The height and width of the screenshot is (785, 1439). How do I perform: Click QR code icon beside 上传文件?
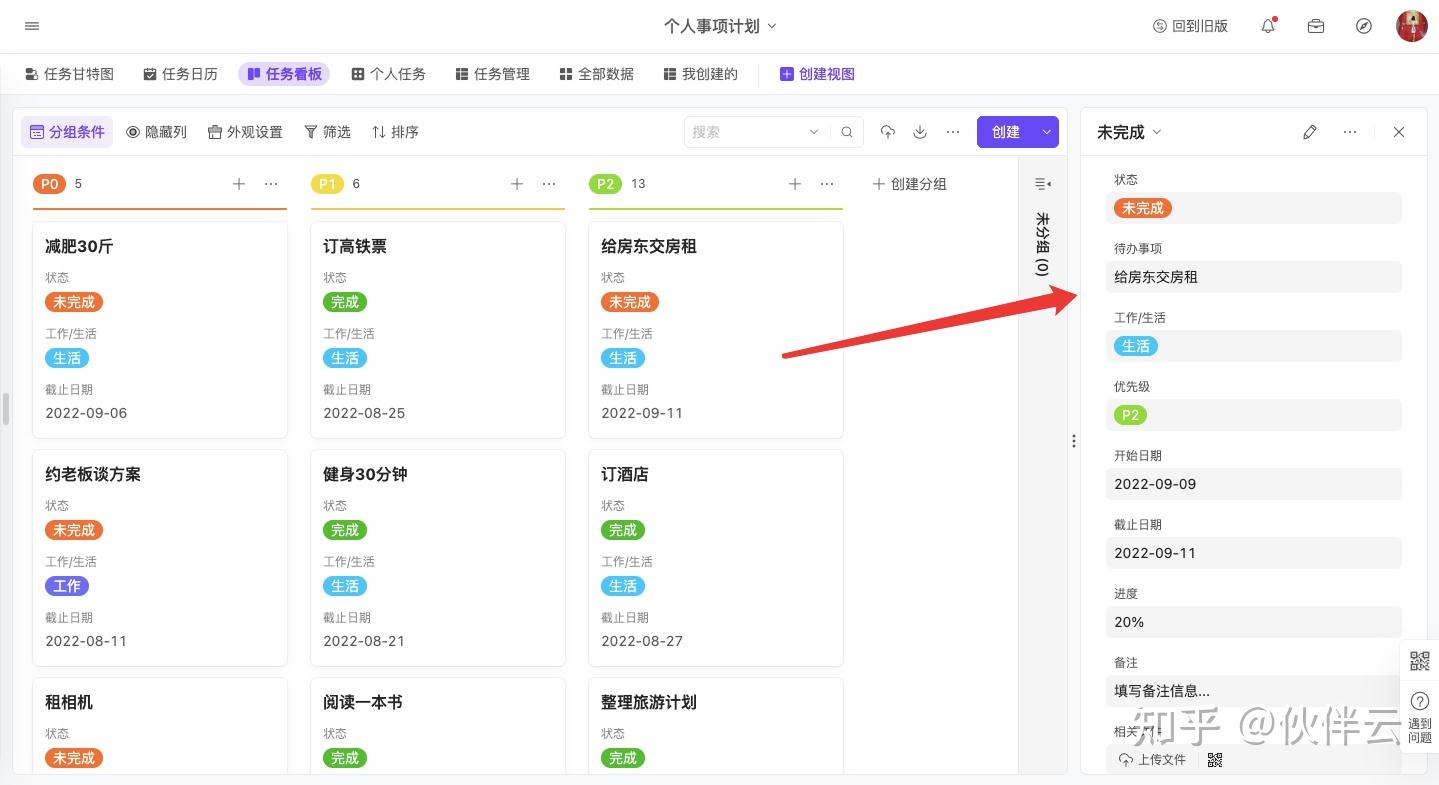(1215, 760)
